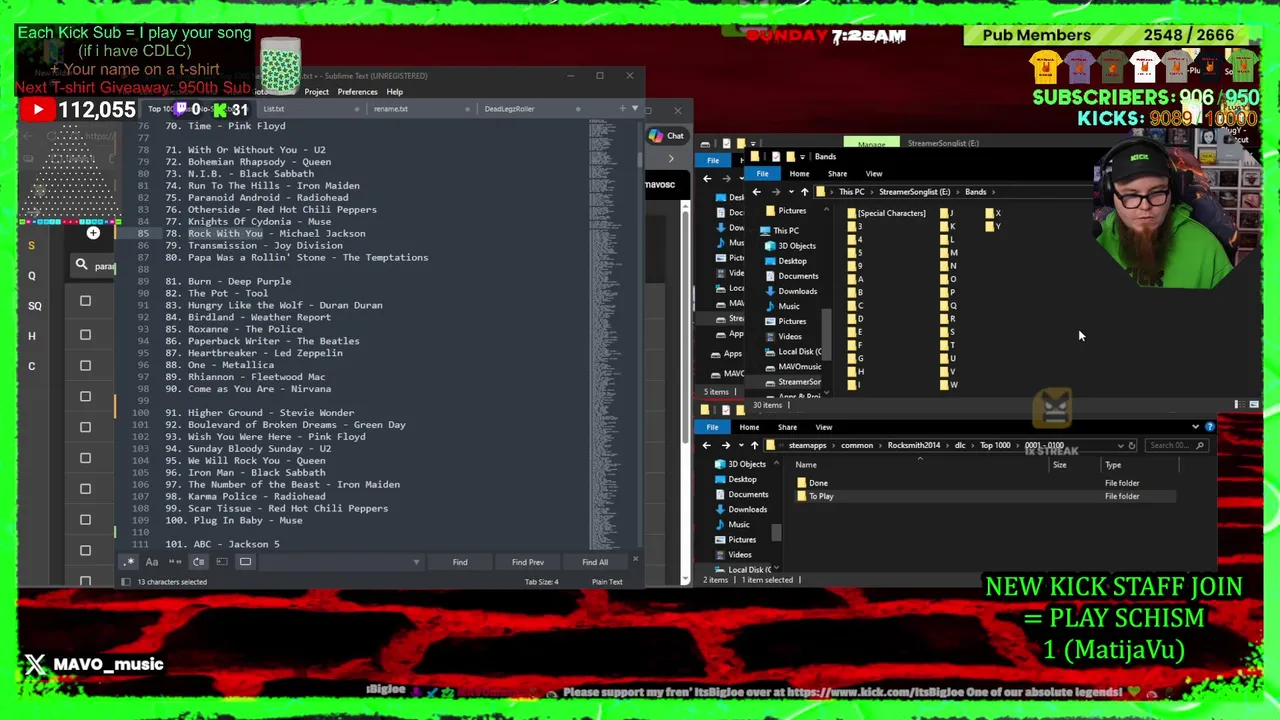This screenshot has height=720, width=1280.
Task: Open Sublime tab list dropdown arrow
Action: tap(635, 108)
